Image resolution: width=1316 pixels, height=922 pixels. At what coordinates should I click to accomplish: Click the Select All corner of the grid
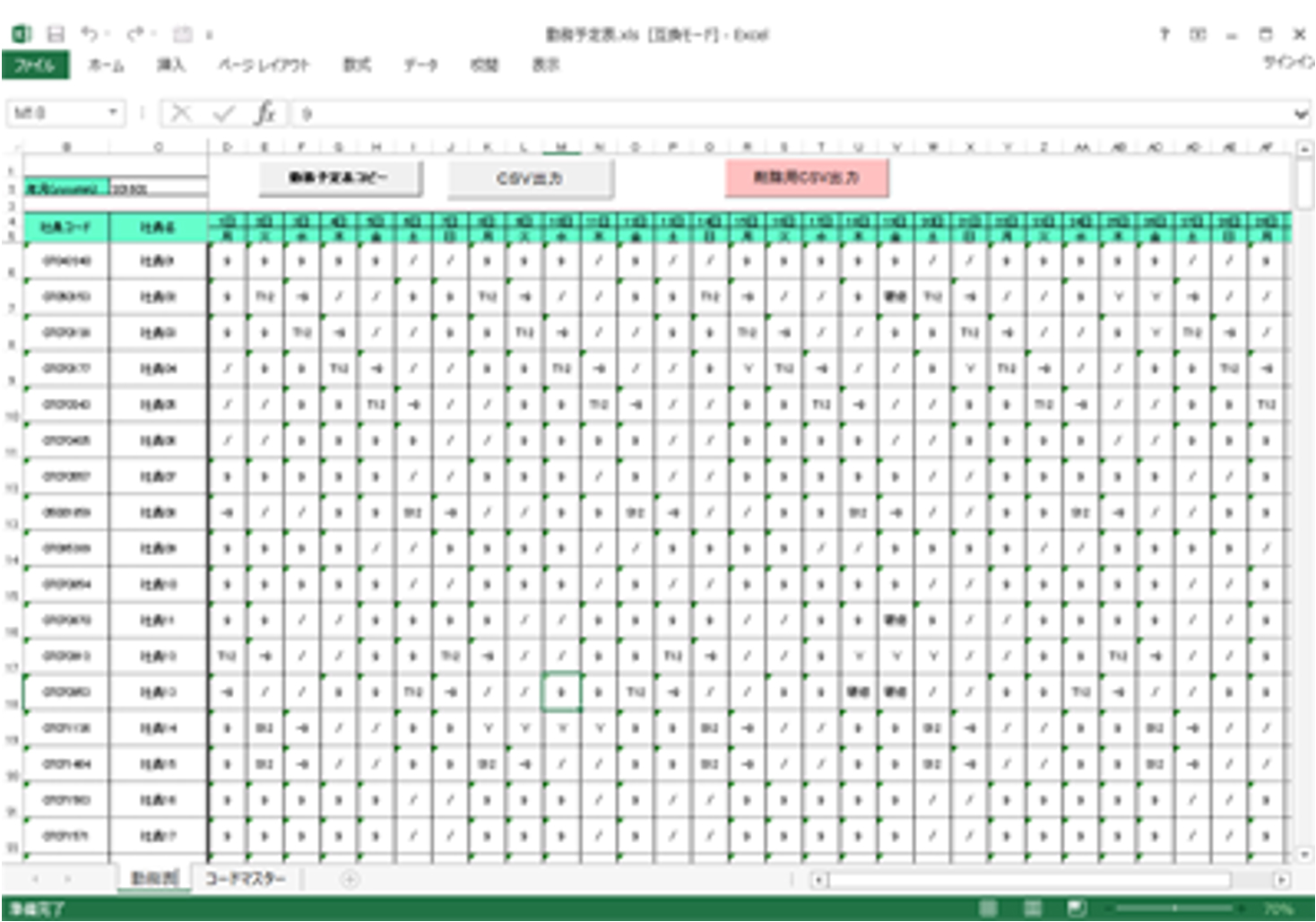pyautogui.click(x=13, y=146)
